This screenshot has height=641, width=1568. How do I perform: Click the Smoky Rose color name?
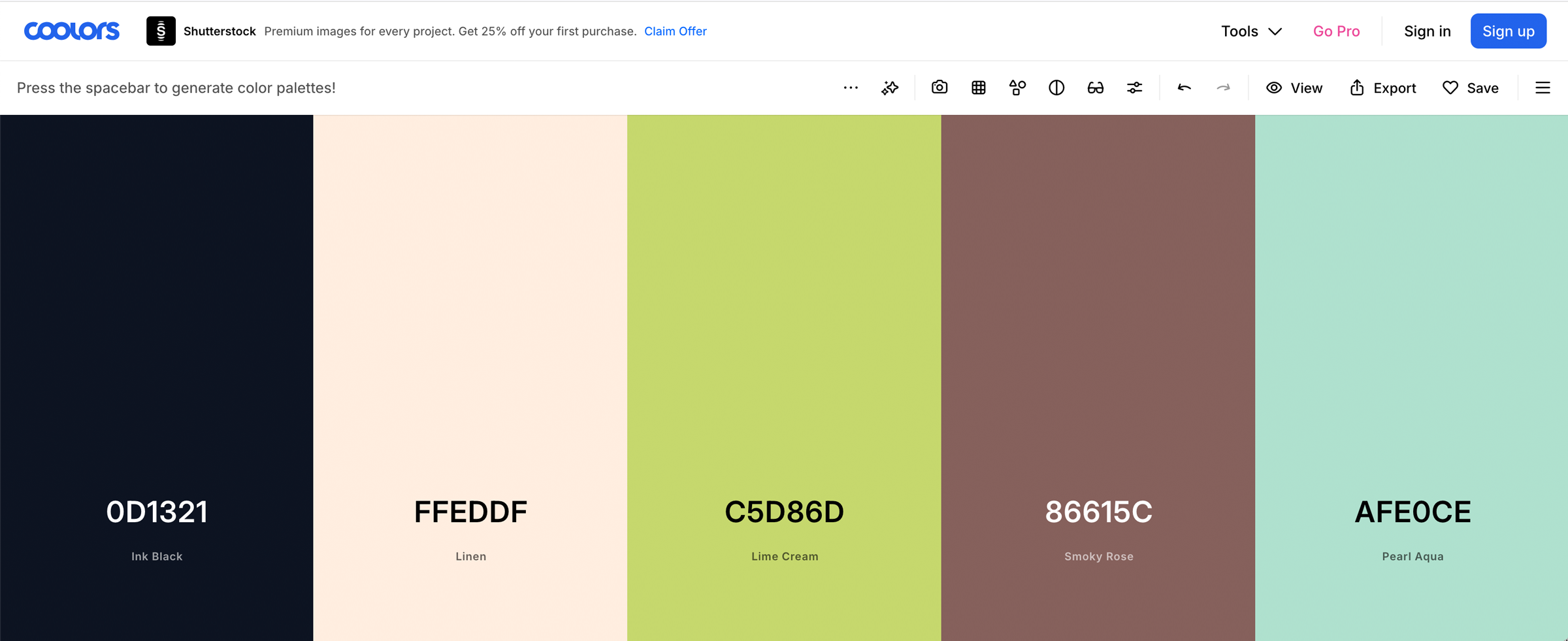[x=1099, y=556]
